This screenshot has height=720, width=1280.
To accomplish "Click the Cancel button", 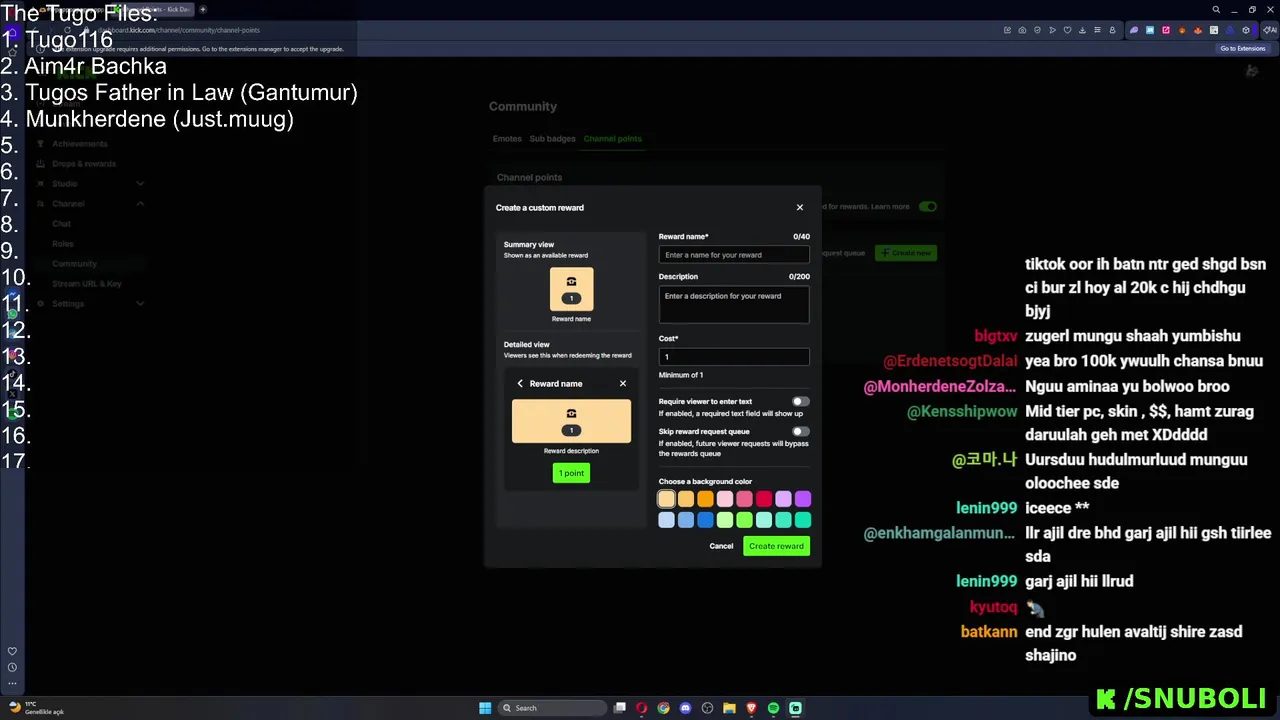I will (x=721, y=546).
